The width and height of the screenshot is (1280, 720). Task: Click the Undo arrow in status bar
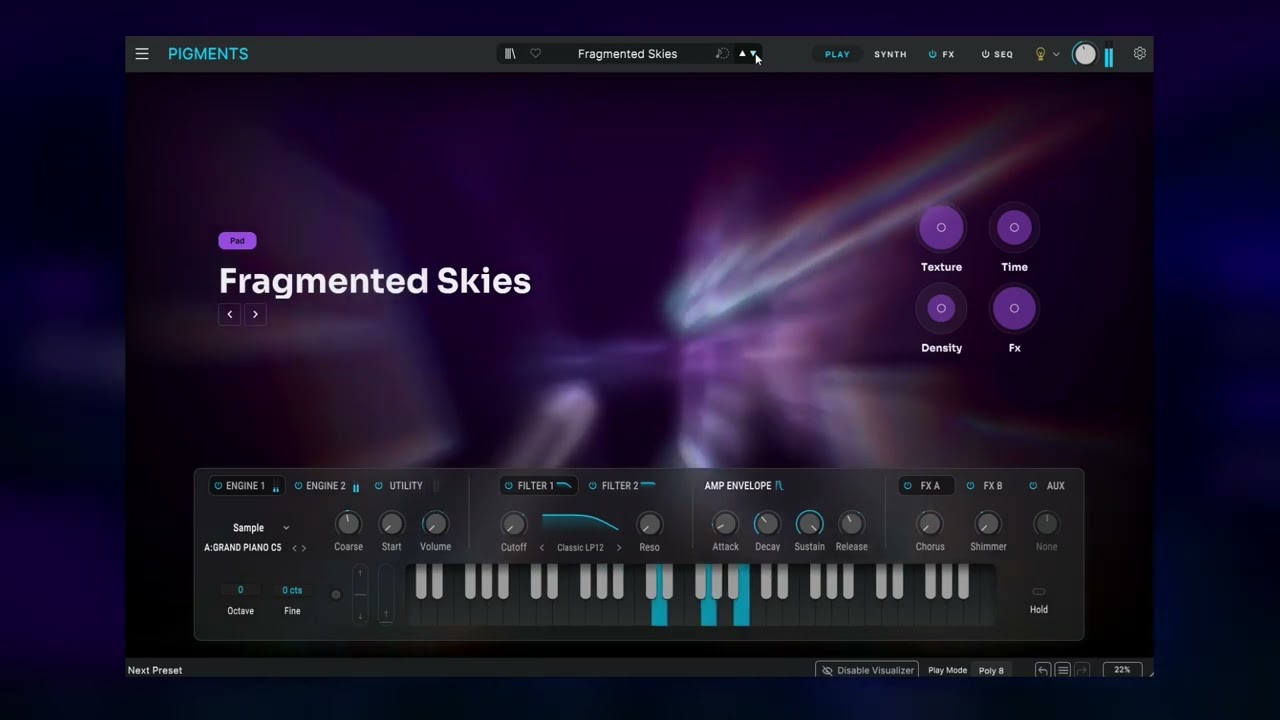coord(1043,670)
